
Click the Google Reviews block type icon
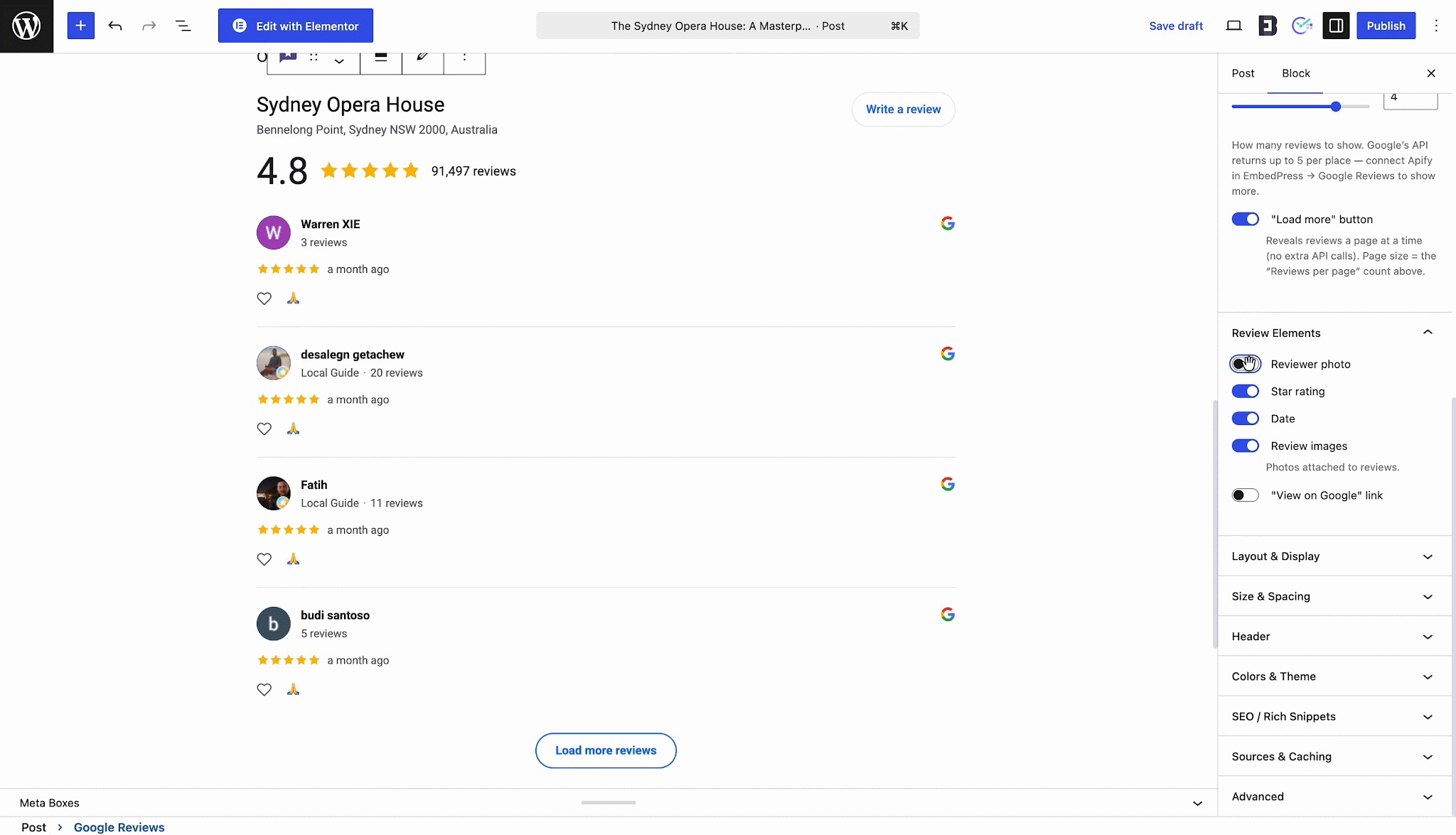[x=288, y=58]
